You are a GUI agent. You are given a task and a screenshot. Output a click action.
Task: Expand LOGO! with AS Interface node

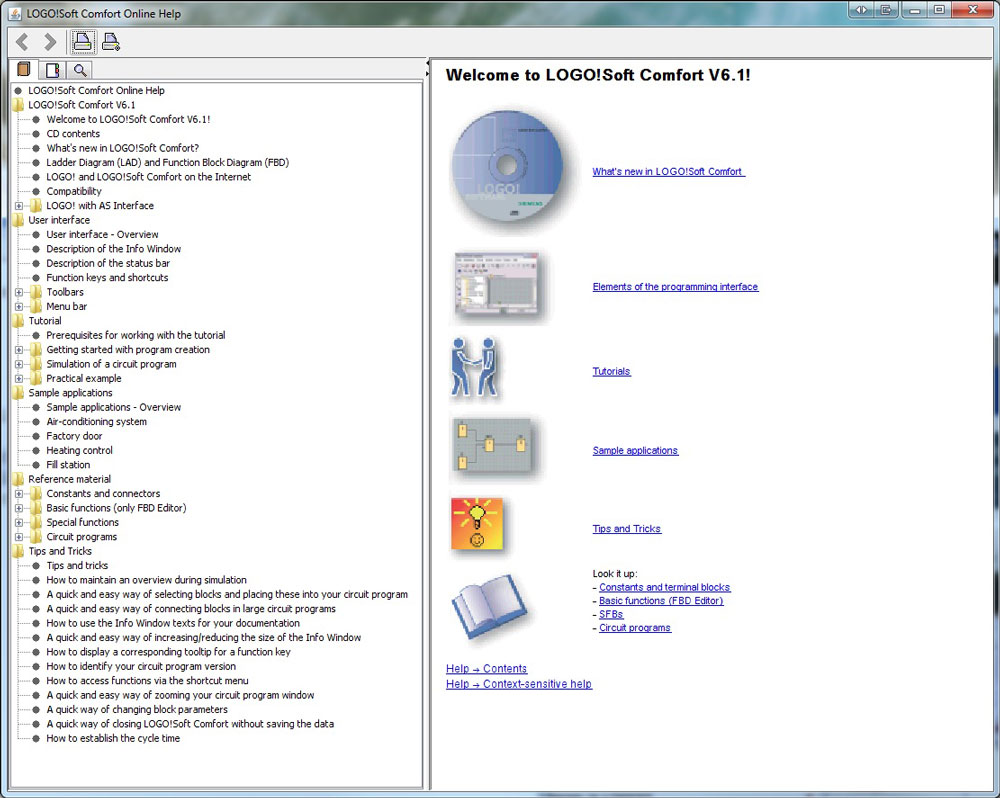click(19, 206)
